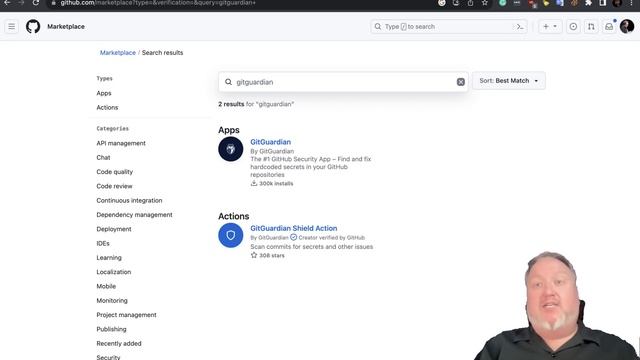The image size is (640, 360).
Task: Select the Dependency management category
Action: click(134, 215)
